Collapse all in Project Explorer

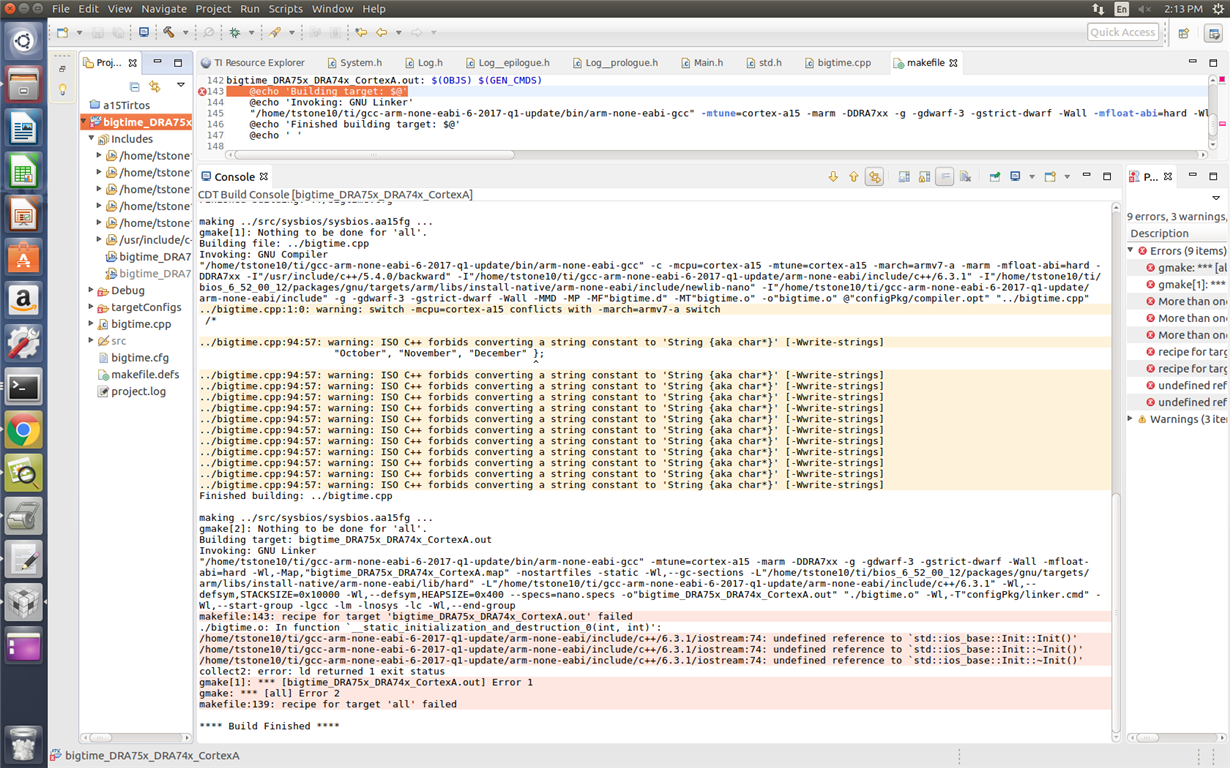pos(135,87)
